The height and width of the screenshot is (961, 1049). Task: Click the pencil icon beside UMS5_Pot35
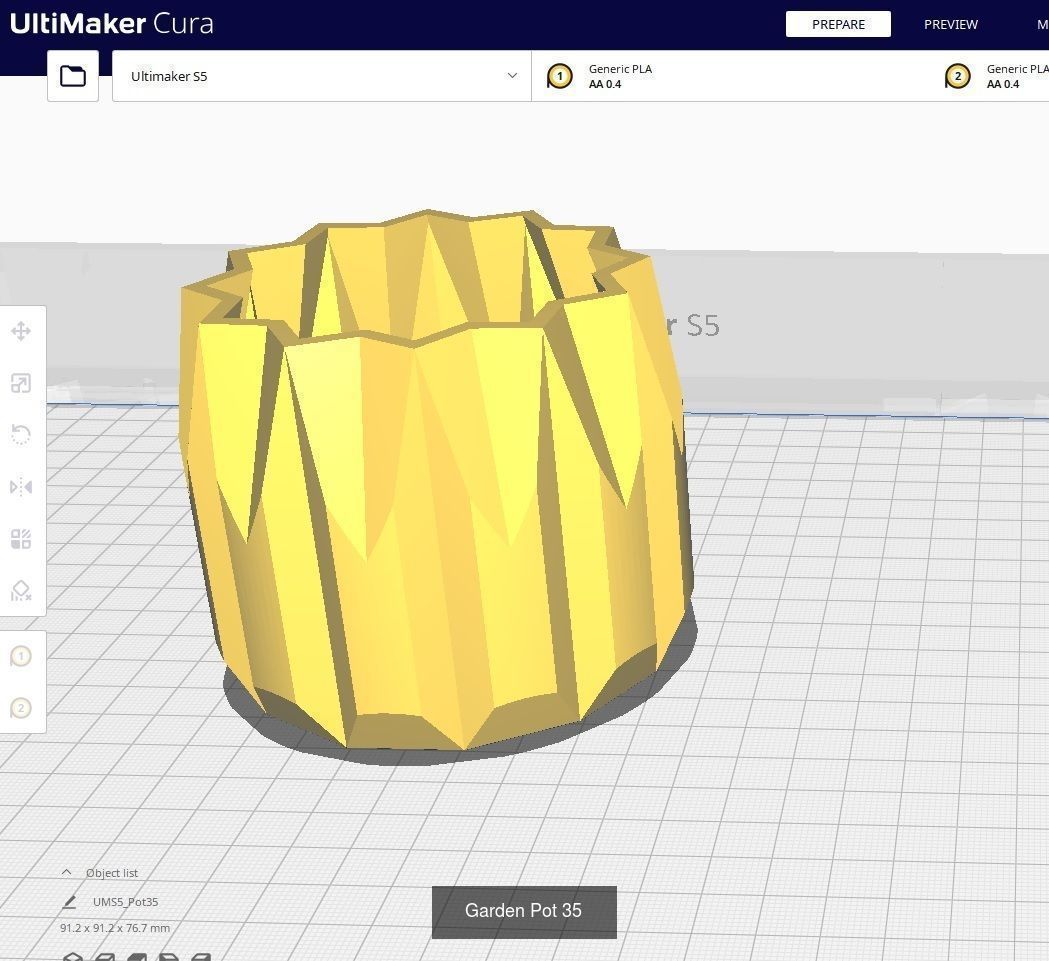(x=69, y=902)
